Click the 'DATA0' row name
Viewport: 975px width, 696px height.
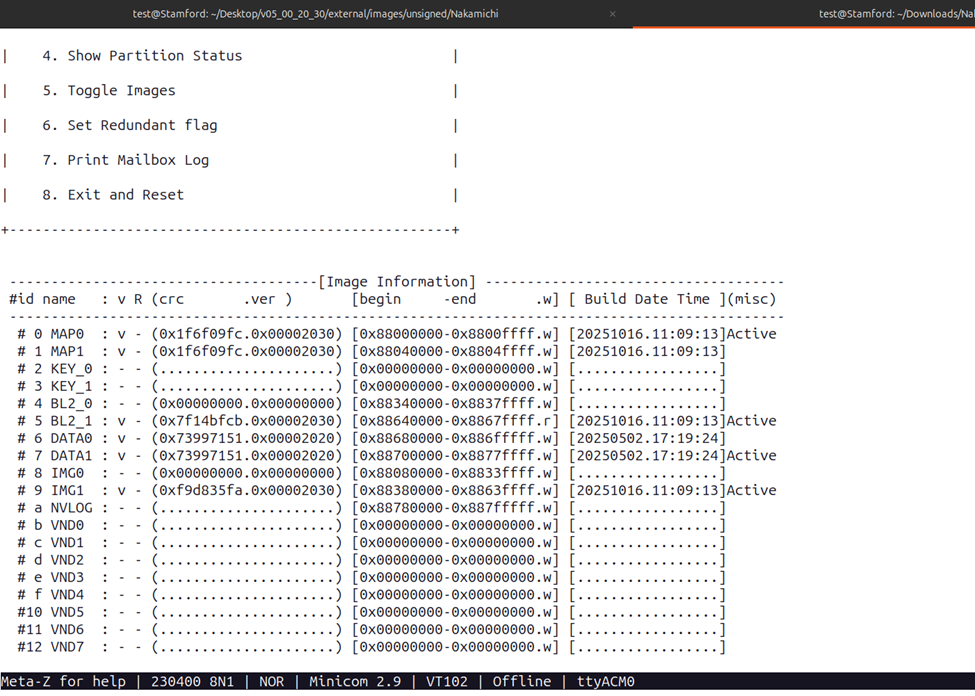71,438
